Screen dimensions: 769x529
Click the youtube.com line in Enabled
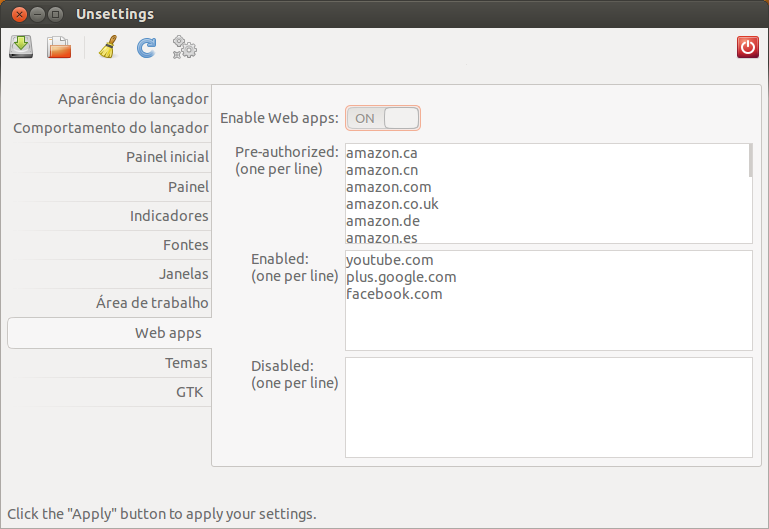(390, 260)
